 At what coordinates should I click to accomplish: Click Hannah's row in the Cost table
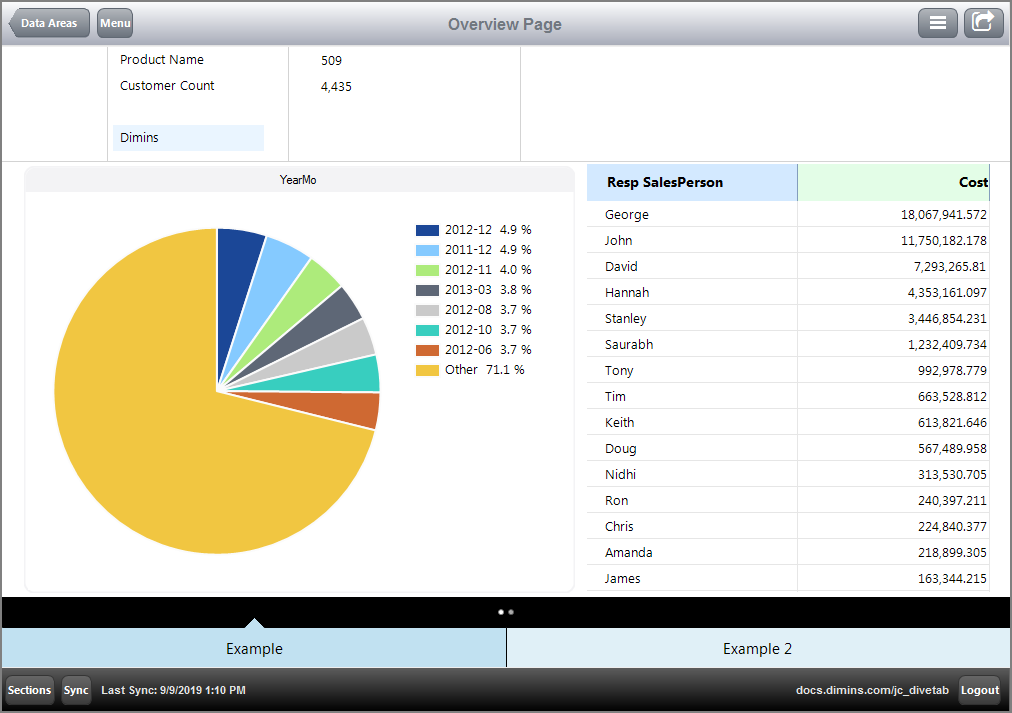click(629, 292)
